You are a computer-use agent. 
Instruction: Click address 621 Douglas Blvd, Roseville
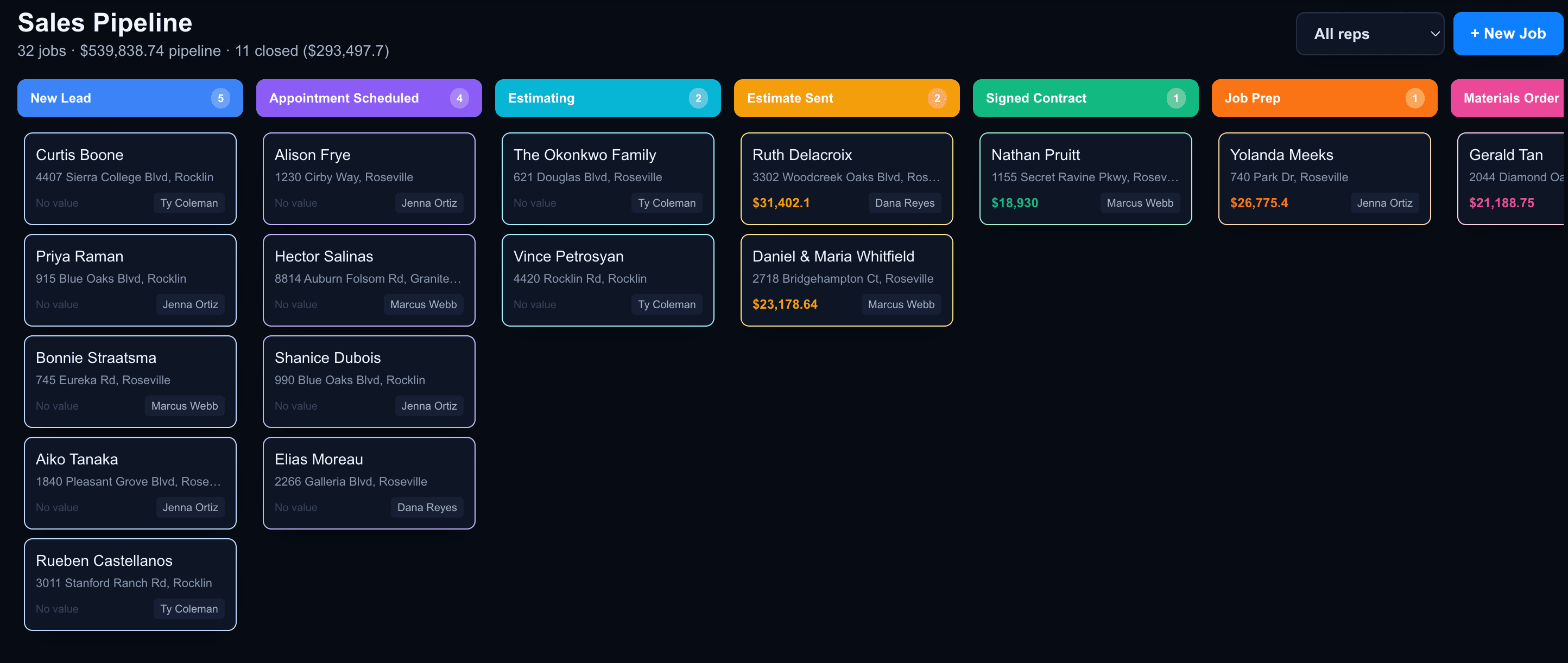[587, 177]
